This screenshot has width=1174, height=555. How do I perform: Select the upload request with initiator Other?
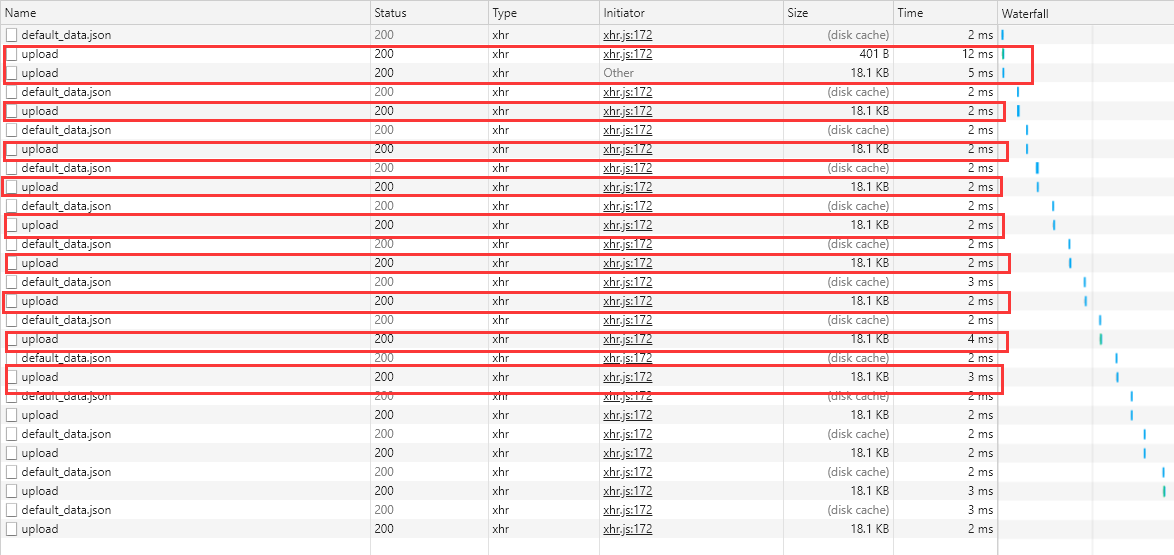point(39,73)
